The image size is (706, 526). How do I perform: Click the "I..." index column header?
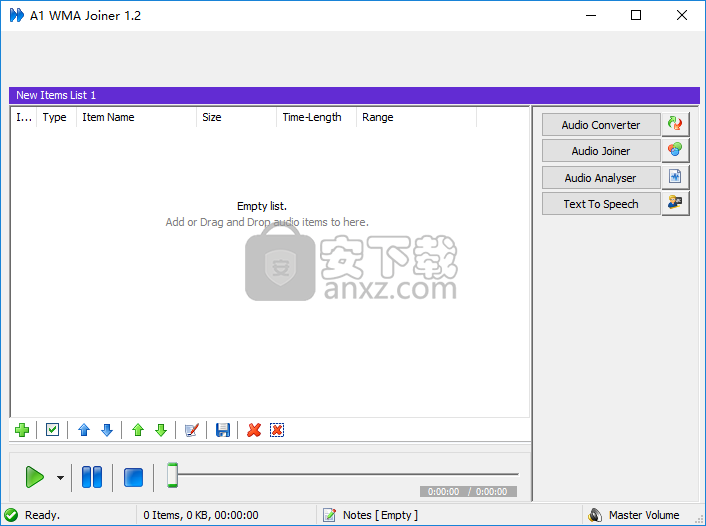24,117
